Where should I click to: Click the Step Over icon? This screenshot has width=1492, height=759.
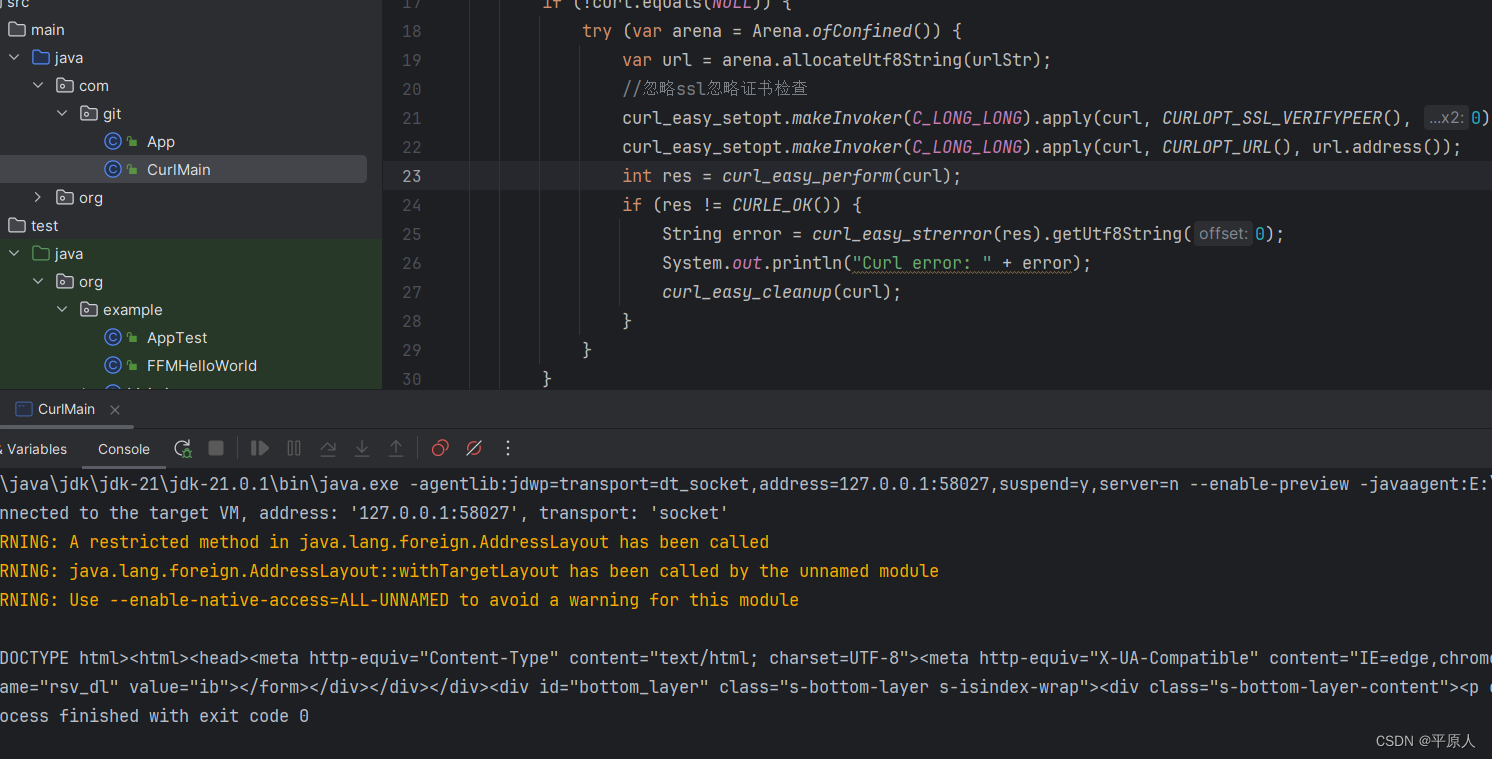tap(328, 448)
